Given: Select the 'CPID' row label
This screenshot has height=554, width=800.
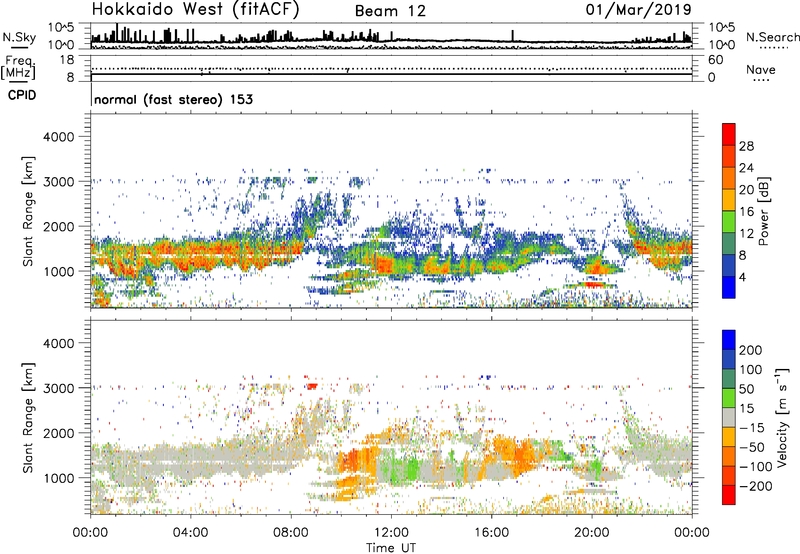Looking at the screenshot, I should pos(22,95).
